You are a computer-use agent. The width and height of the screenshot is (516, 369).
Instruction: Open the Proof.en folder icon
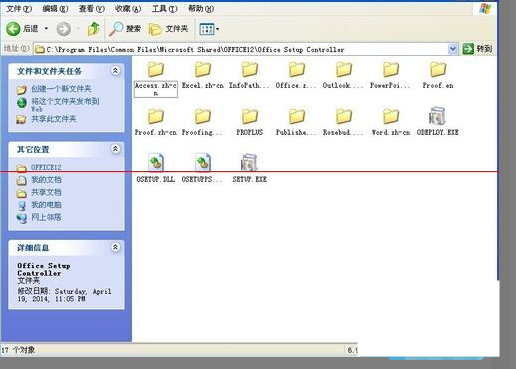tap(438, 69)
